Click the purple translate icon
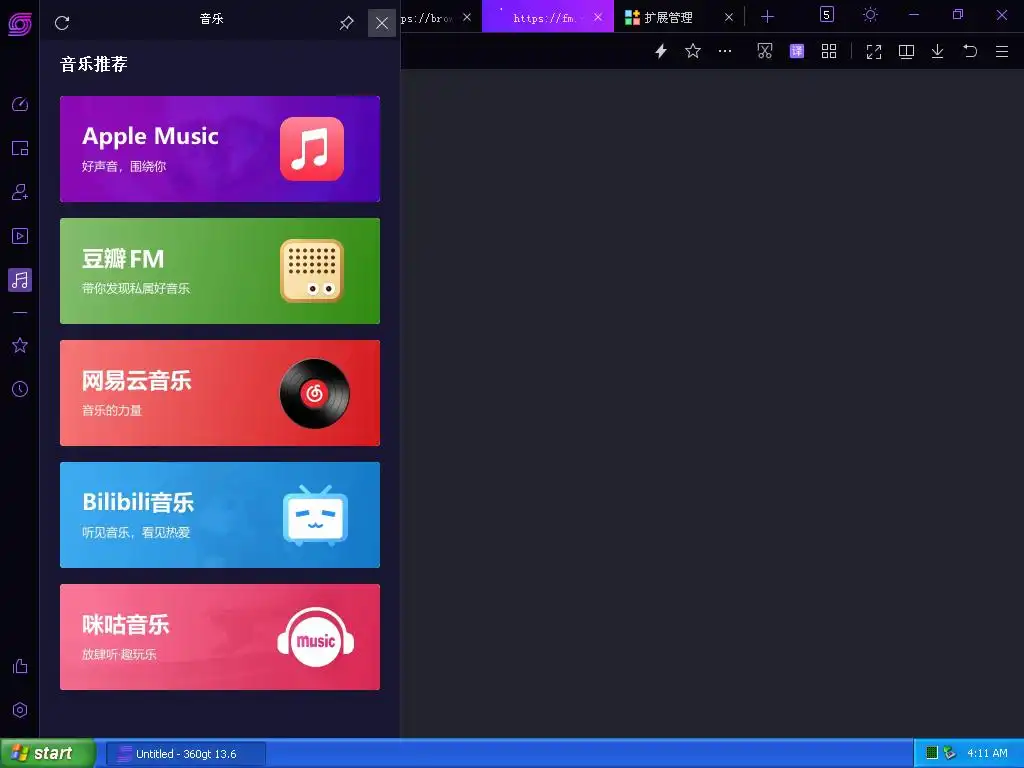Viewport: 1024px width, 768px height. [797, 51]
